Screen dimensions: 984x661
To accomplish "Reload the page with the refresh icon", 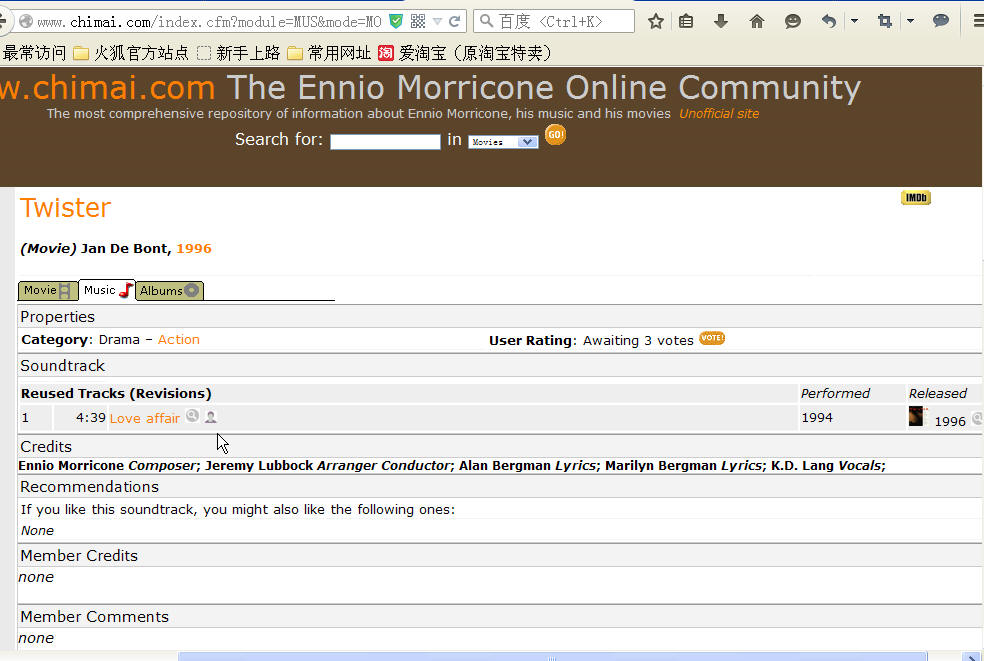I will click(455, 22).
